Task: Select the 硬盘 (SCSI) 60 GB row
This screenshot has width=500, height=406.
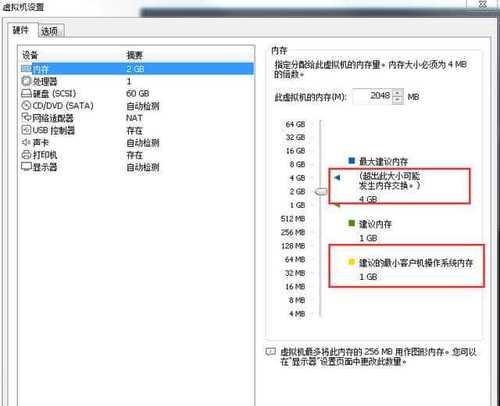Action: pos(137,94)
